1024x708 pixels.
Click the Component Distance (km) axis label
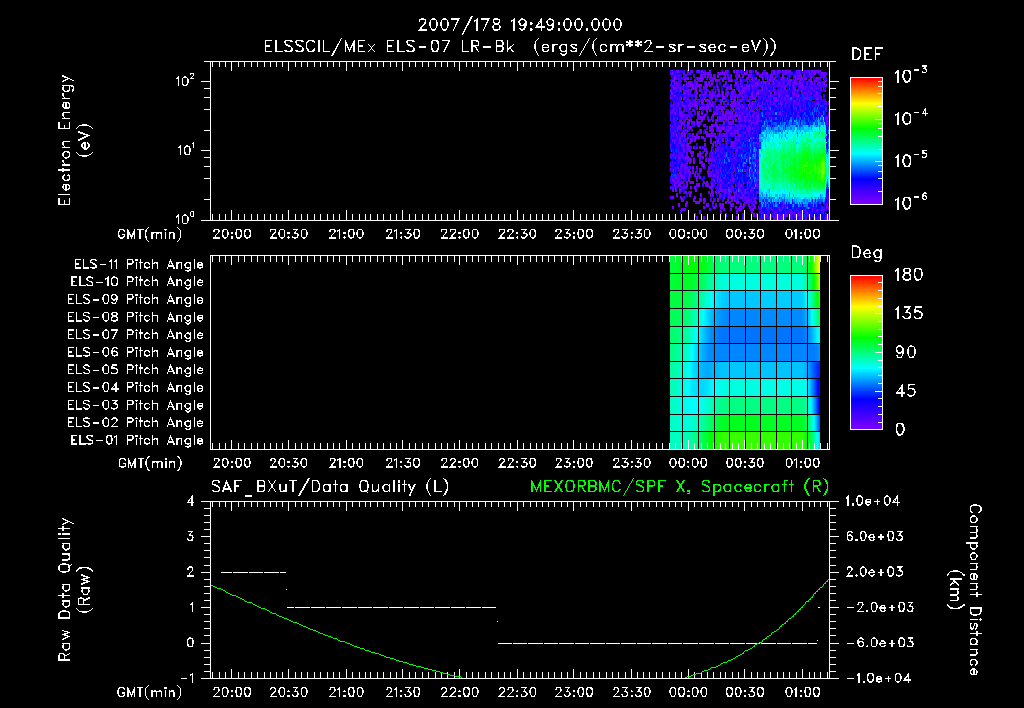pos(965,590)
